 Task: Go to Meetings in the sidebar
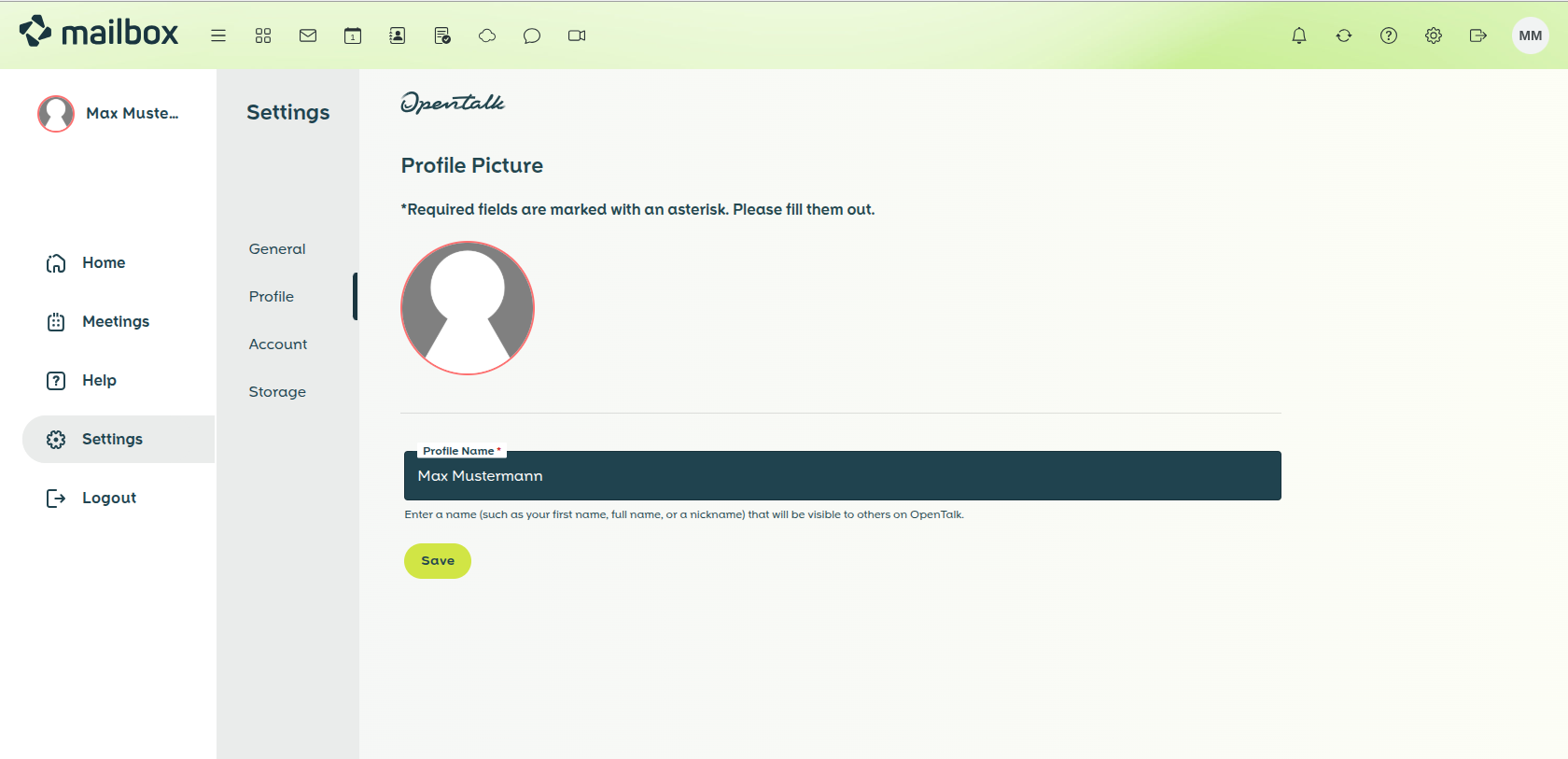(116, 321)
